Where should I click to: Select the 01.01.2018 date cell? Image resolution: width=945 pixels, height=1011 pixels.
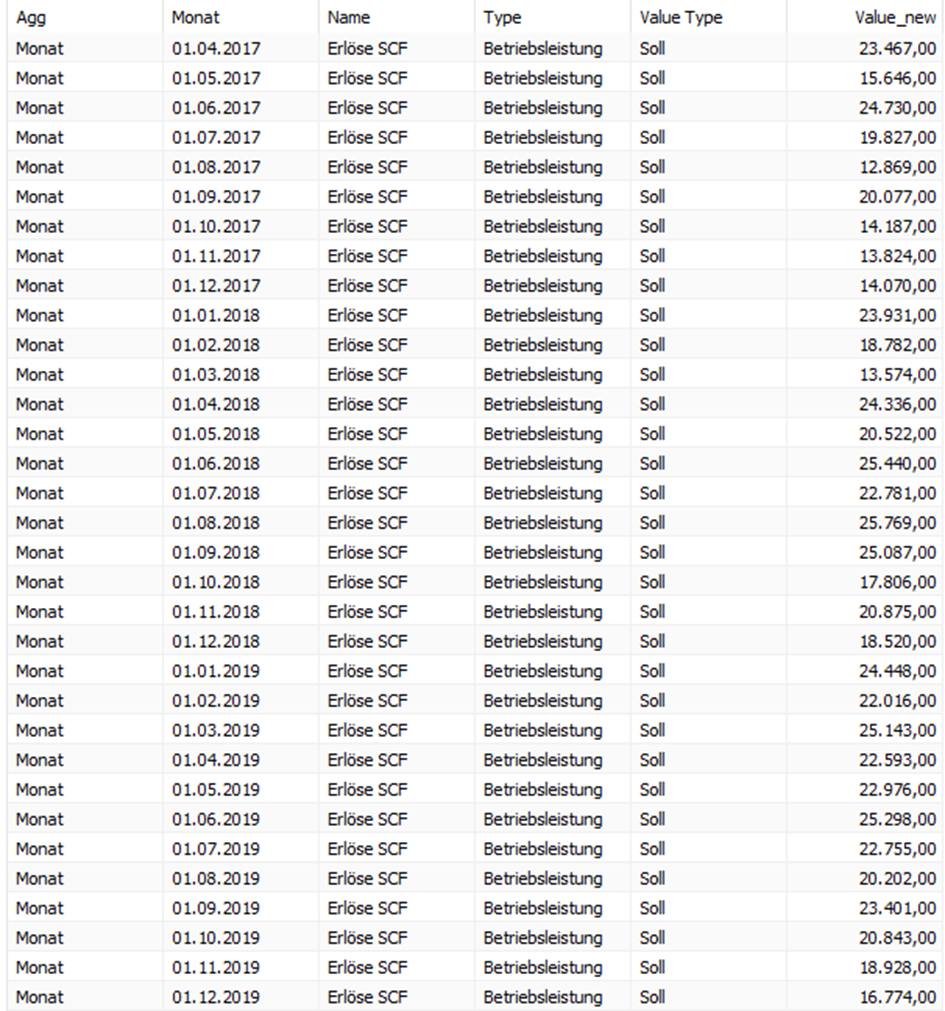tap(216, 315)
